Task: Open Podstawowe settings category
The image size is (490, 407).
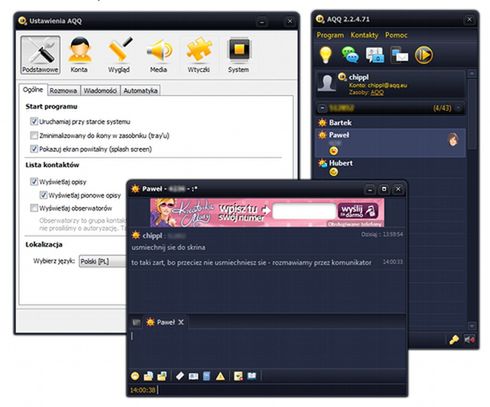Action: [40, 55]
